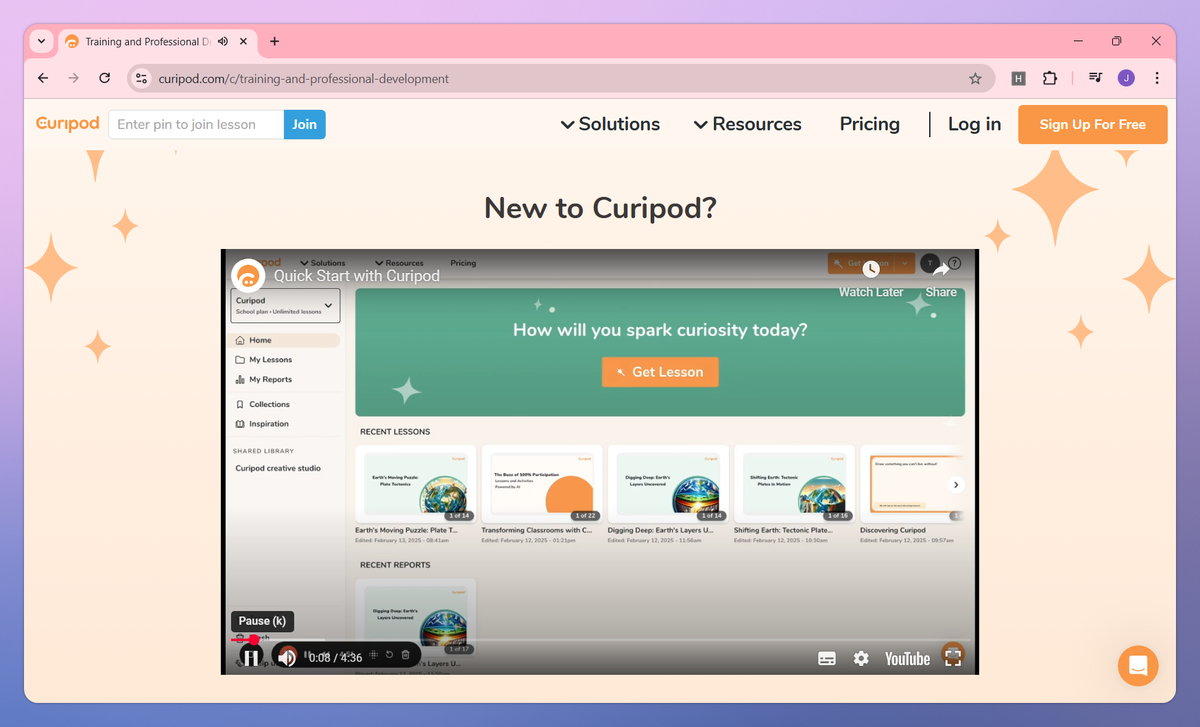Screen dimensions: 1200x727
Task: Click the Get Lesson button in video
Action: 660,372
